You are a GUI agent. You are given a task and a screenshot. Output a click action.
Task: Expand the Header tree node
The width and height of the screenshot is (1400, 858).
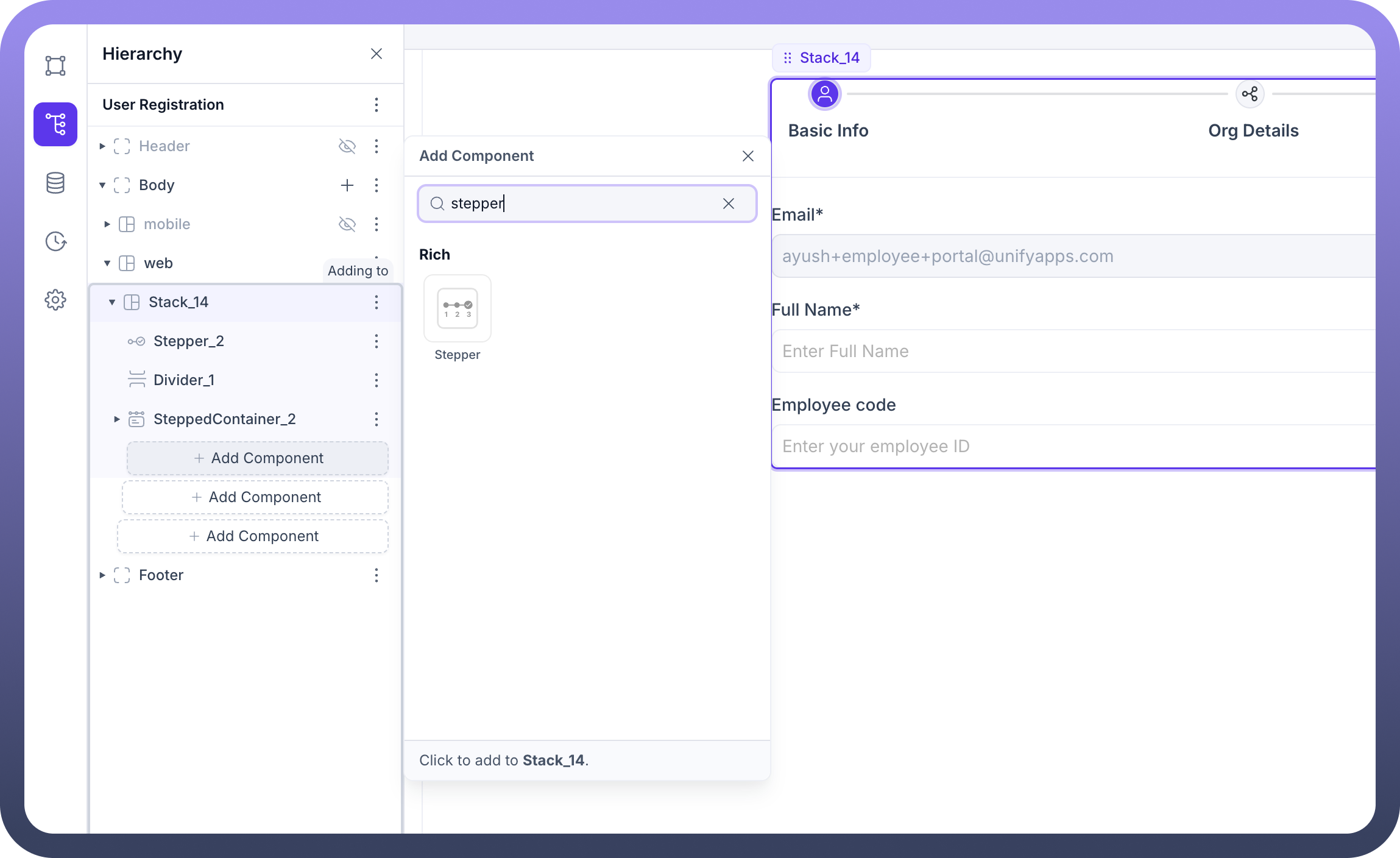[x=102, y=146]
